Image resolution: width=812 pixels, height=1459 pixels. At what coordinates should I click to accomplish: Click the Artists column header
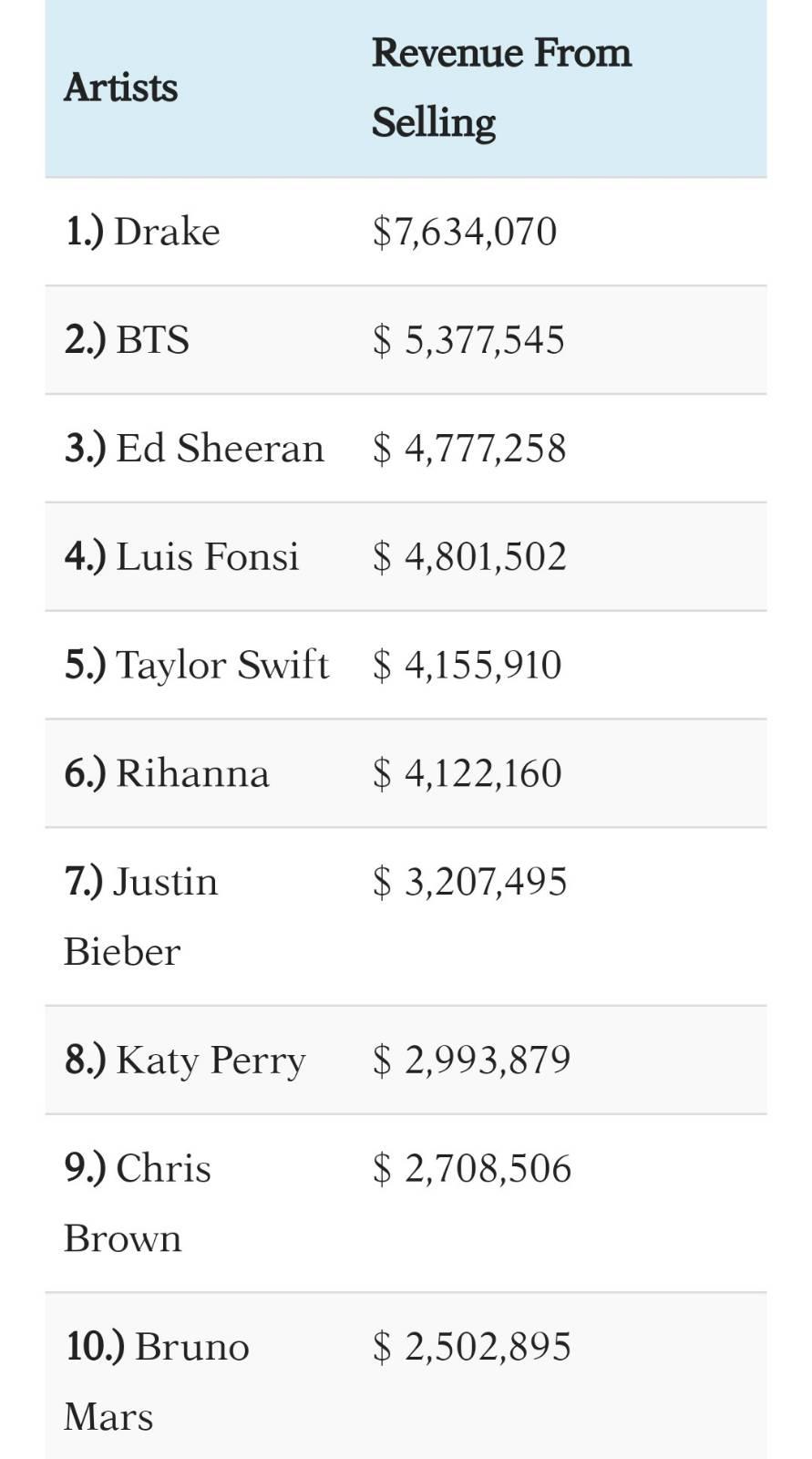coord(120,88)
